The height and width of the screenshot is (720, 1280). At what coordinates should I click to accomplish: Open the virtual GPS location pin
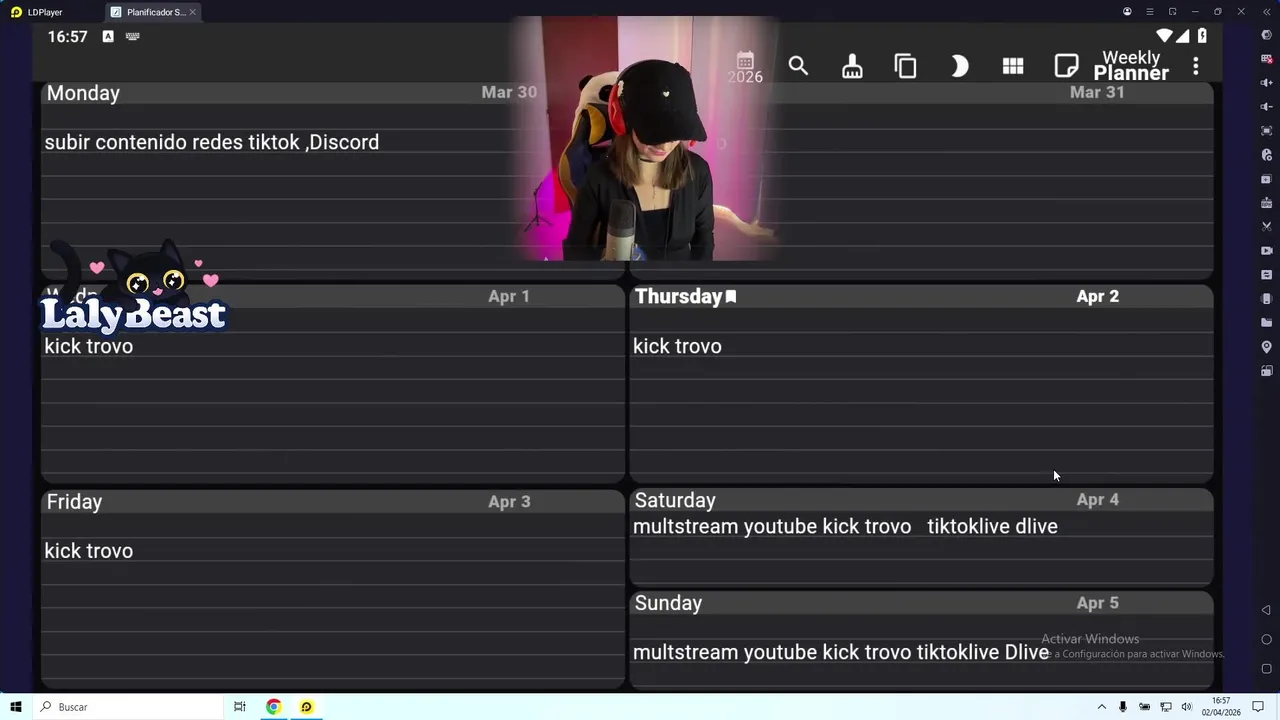point(1267,347)
